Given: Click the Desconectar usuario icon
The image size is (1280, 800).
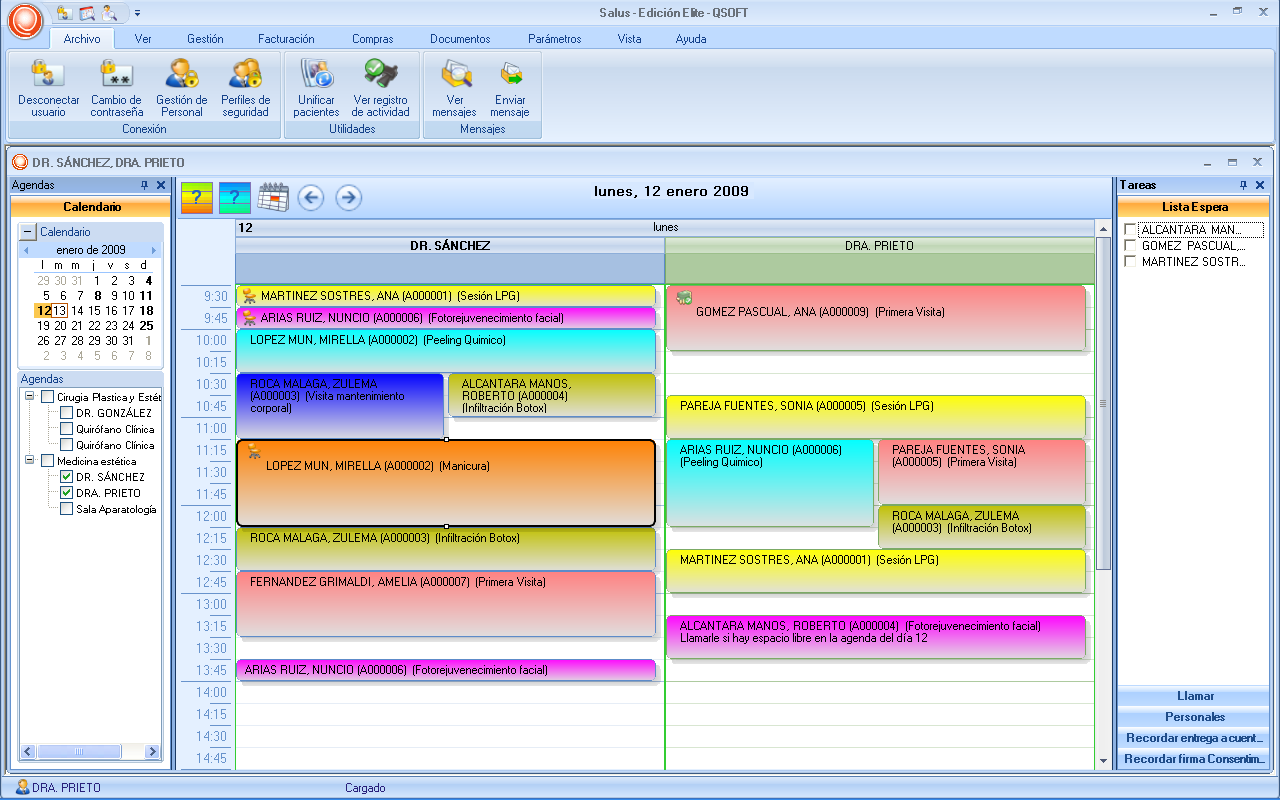Looking at the screenshot, I should 48,76.
